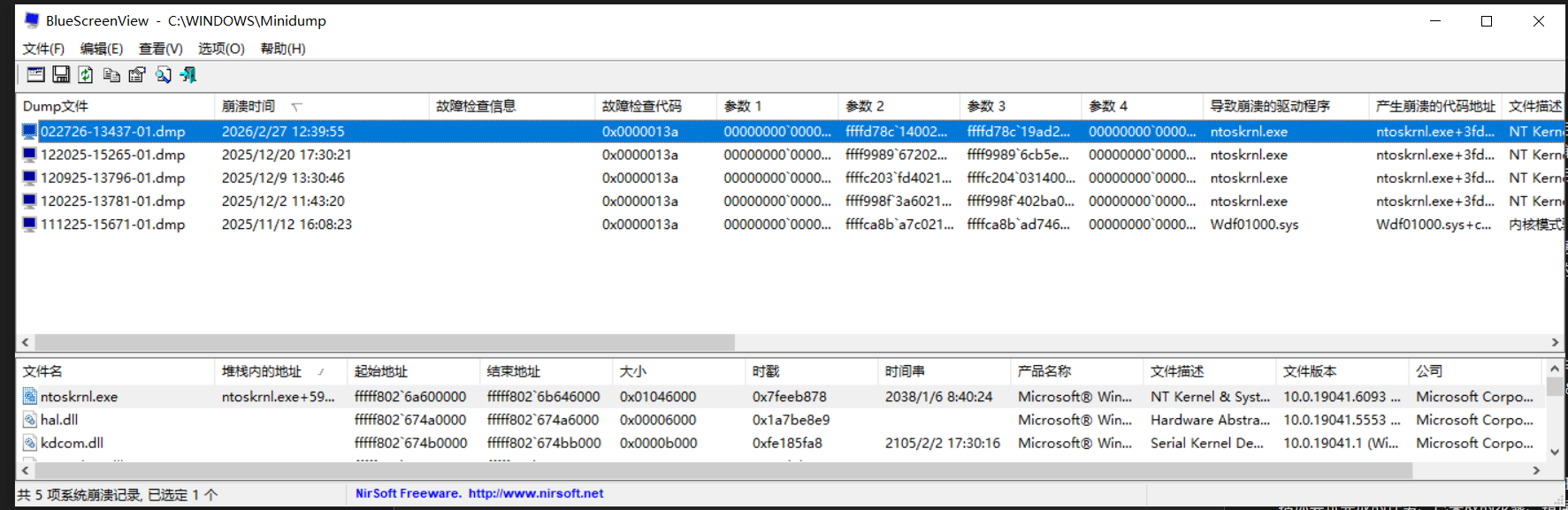Click the 结束地址 column header

[x=546, y=371]
